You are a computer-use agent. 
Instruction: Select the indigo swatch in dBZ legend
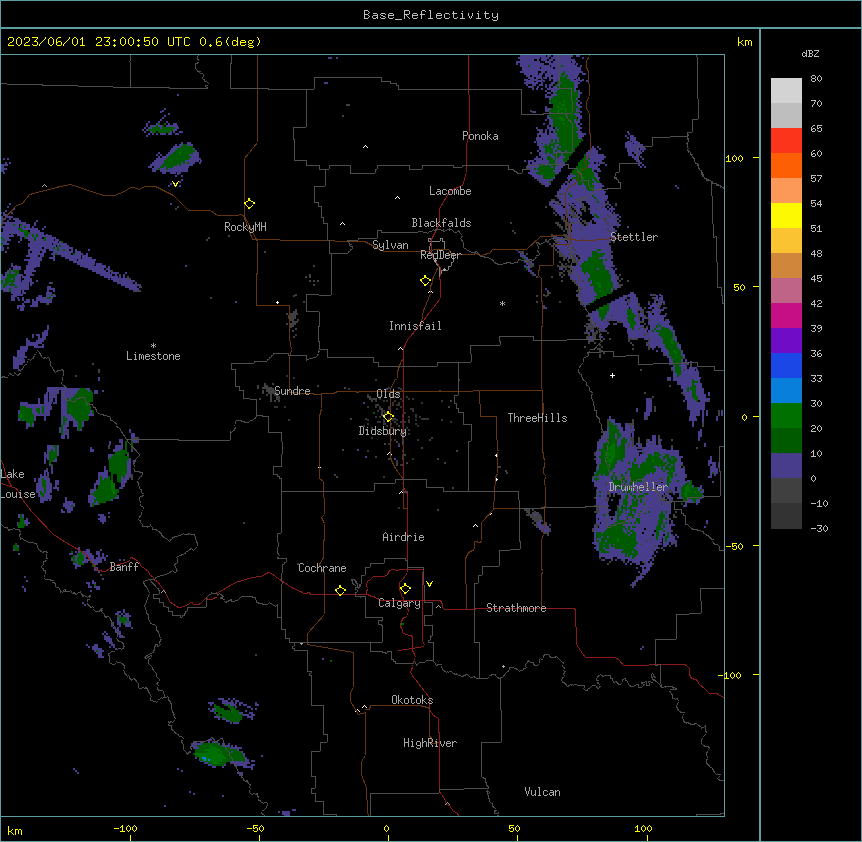[786, 466]
